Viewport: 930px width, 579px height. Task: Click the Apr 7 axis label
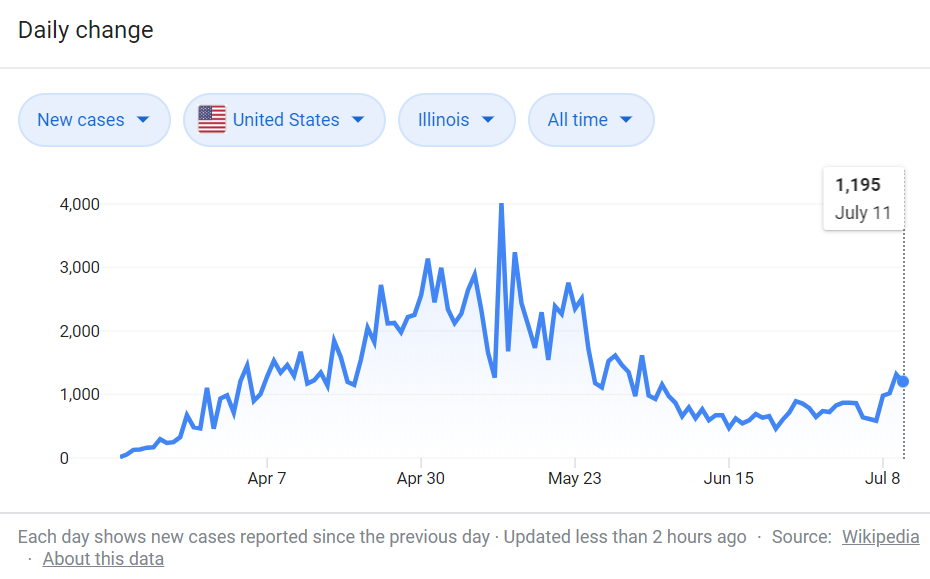[x=267, y=479]
